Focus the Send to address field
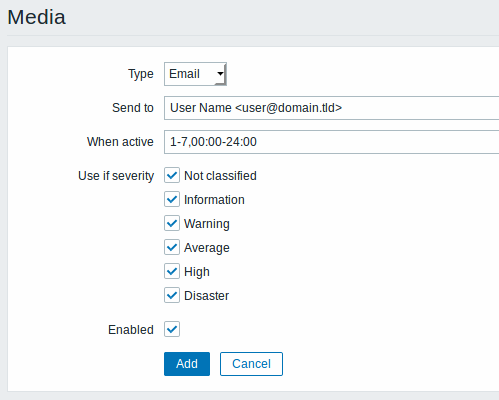This screenshot has height=400, width=499. point(331,108)
